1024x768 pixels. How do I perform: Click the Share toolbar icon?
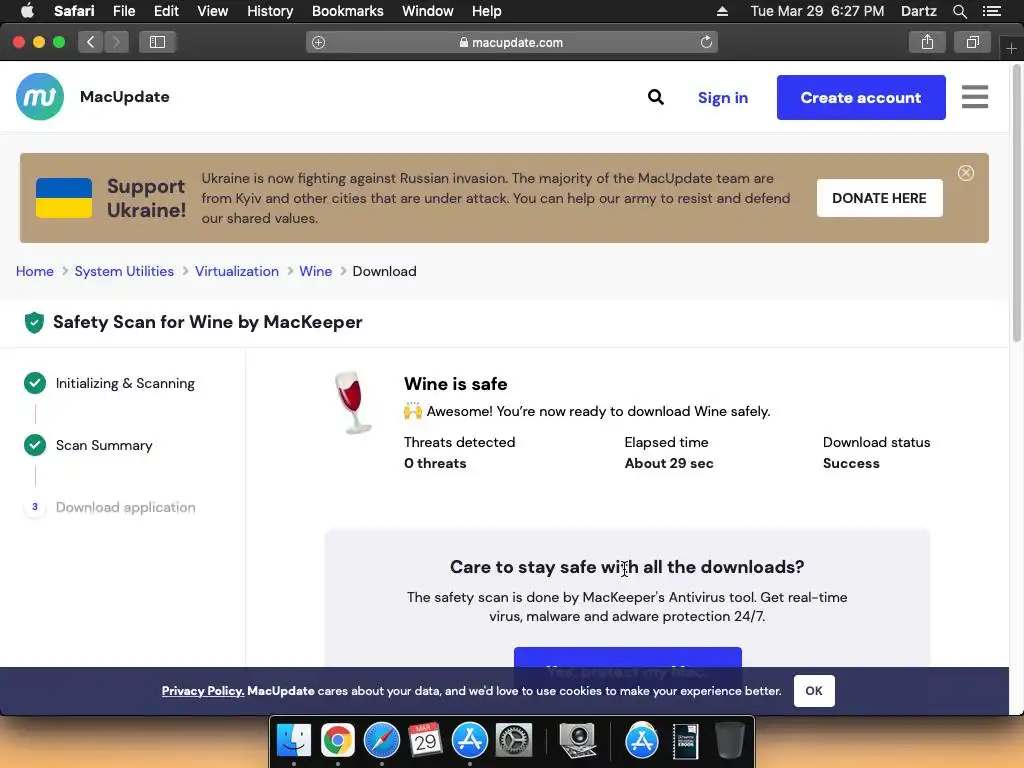point(927,42)
